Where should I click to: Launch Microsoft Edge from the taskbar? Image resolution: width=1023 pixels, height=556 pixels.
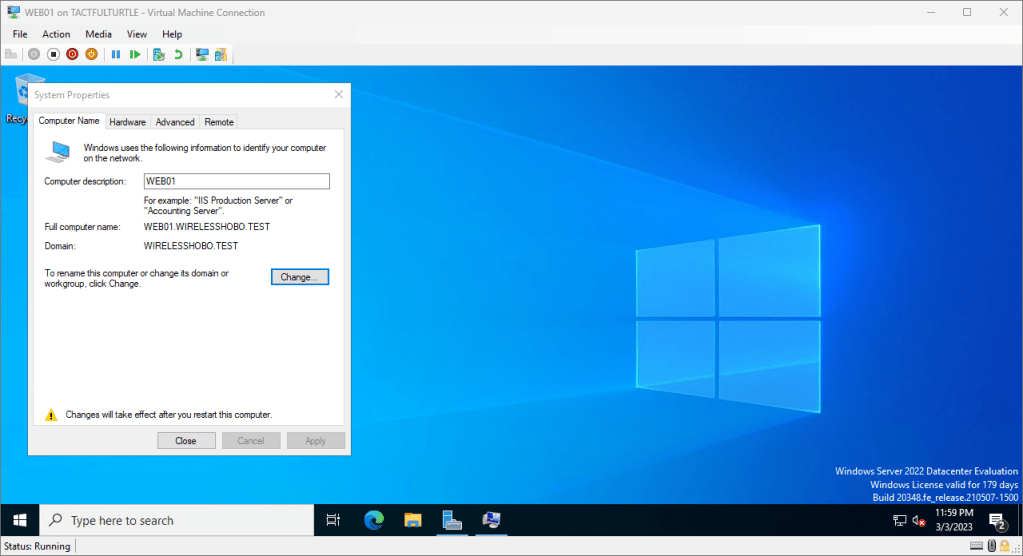374,520
